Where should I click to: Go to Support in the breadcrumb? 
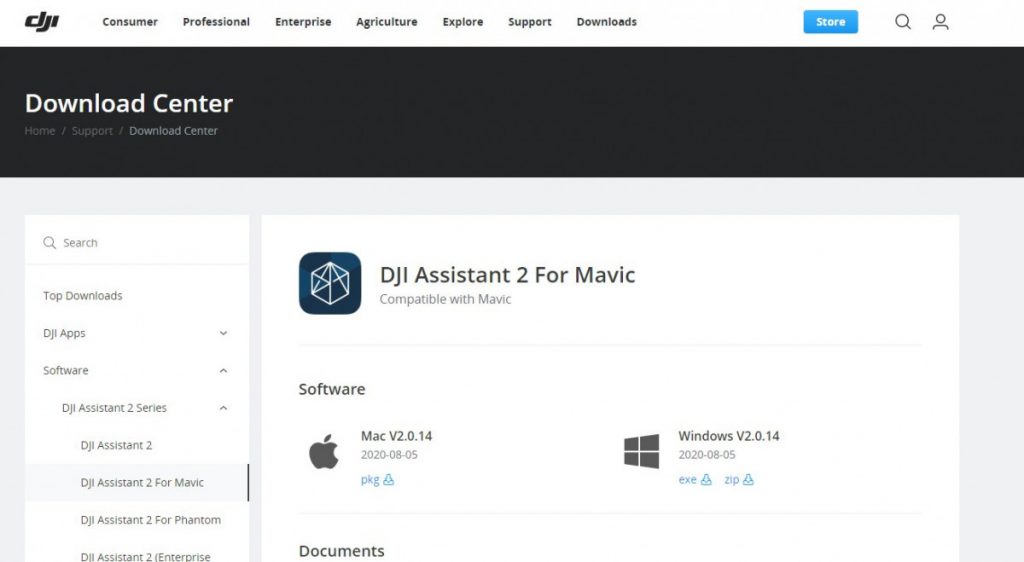pos(92,131)
